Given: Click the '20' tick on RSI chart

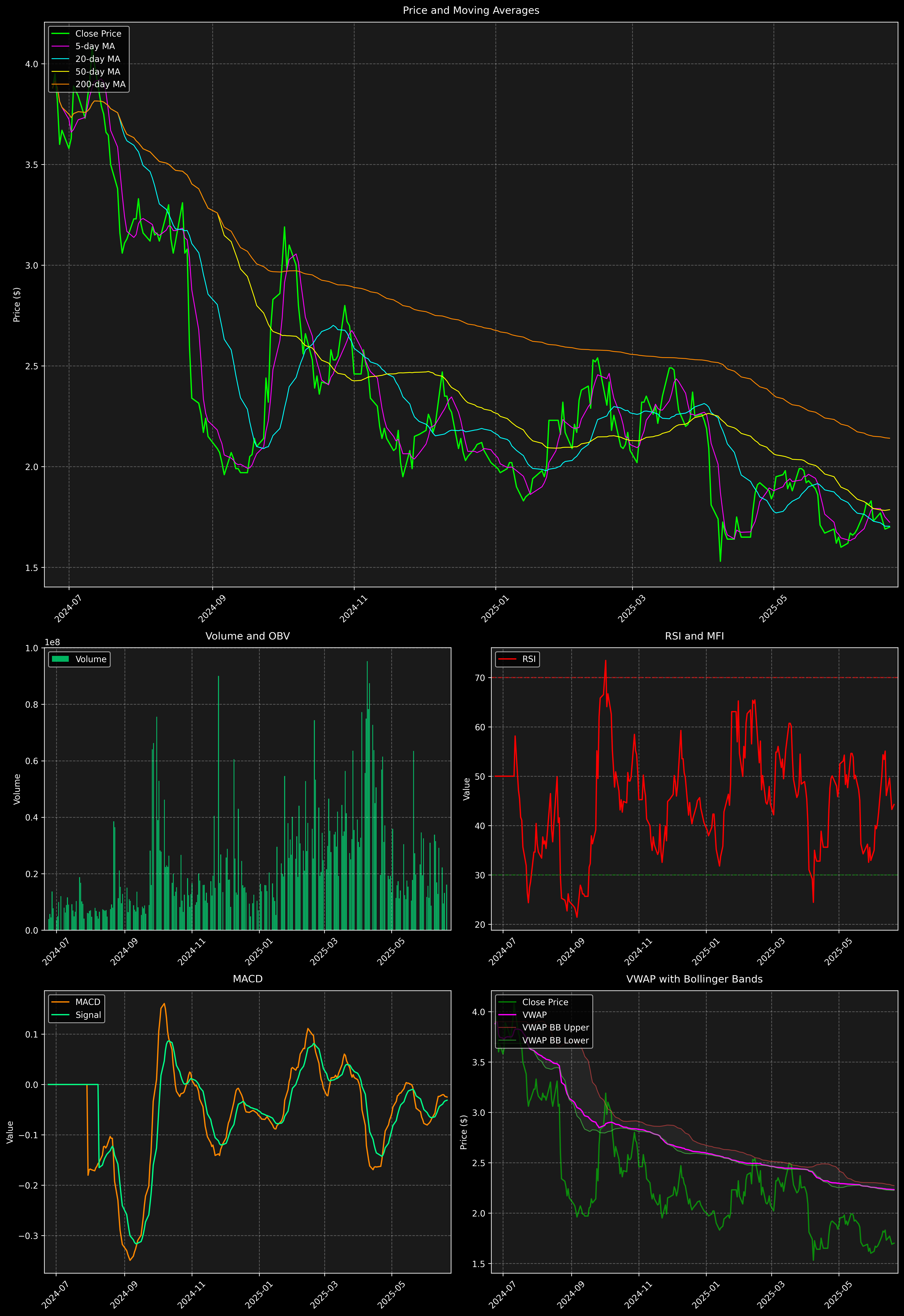Looking at the screenshot, I should pyautogui.click(x=480, y=925).
